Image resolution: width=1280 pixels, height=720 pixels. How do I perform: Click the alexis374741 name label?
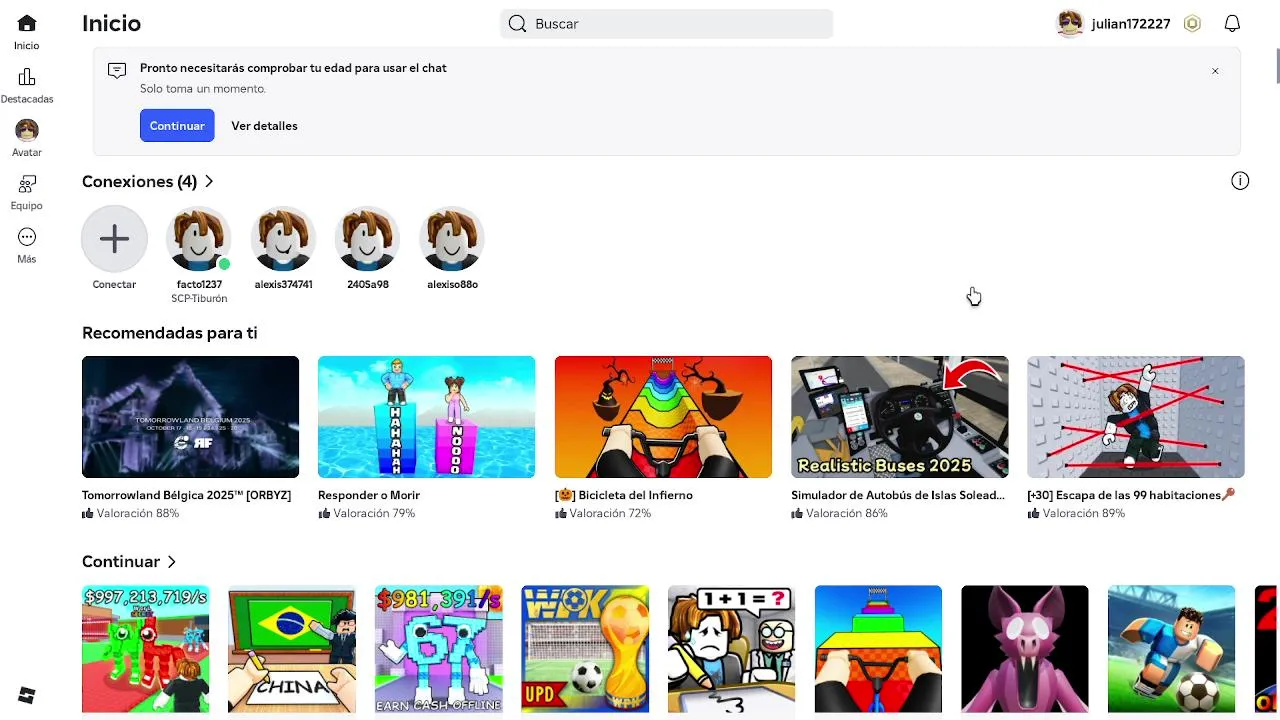click(283, 284)
